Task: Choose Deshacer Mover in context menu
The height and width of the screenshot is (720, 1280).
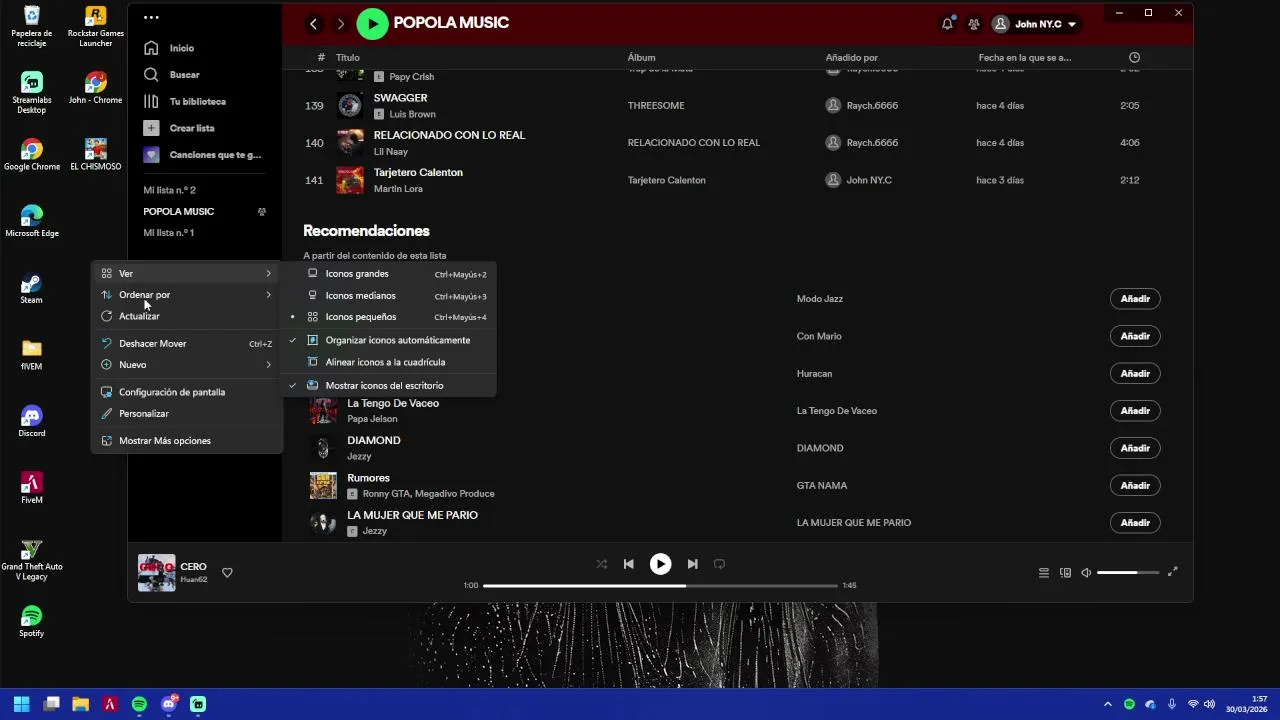Action: tap(187, 344)
